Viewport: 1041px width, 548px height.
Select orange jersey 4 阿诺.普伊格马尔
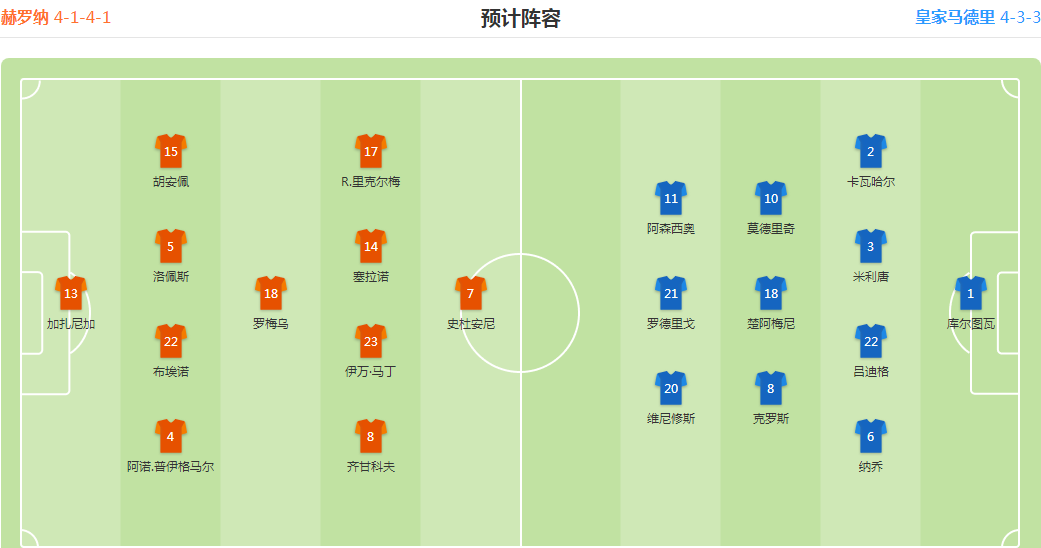point(171,436)
